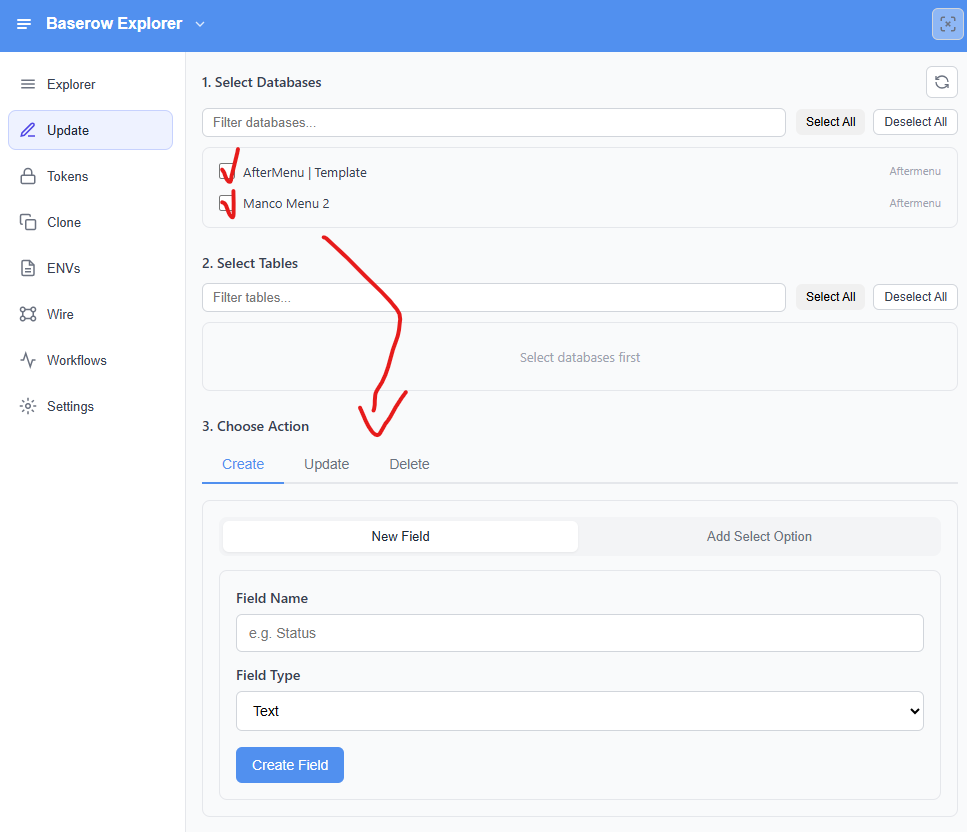Open Settings via the gear icon
Screen dimensions: 967x832
[28, 406]
